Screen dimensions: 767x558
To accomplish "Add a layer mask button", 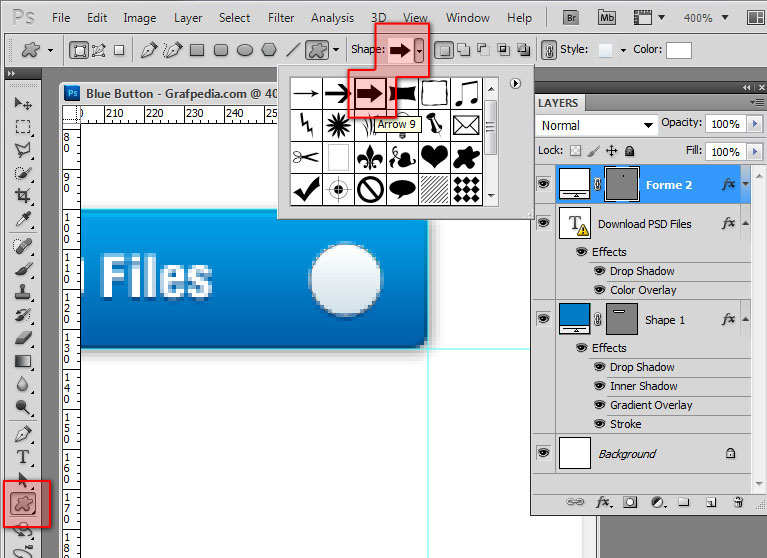I will click(x=630, y=502).
